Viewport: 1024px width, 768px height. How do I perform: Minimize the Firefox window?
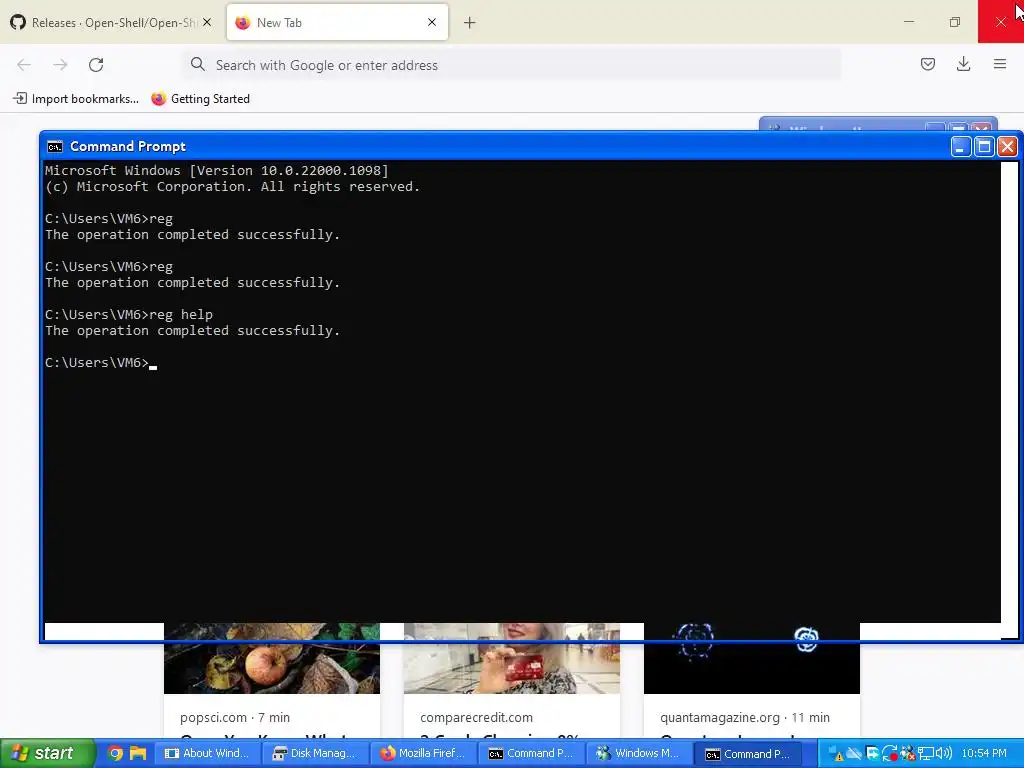tap(908, 22)
